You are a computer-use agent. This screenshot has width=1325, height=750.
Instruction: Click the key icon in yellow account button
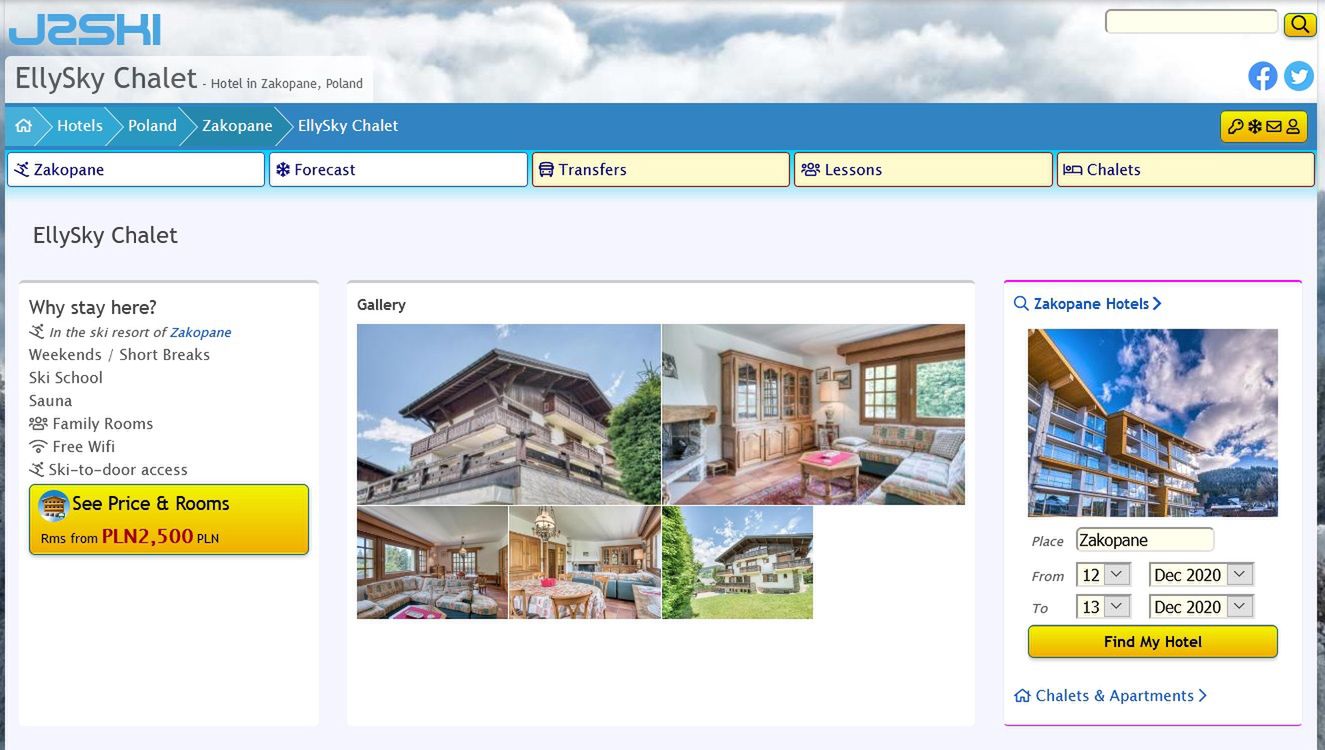coord(1235,127)
